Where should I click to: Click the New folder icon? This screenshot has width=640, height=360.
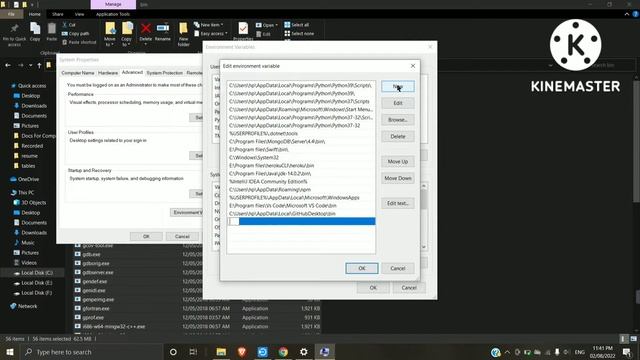pyautogui.click(x=183, y=29)
